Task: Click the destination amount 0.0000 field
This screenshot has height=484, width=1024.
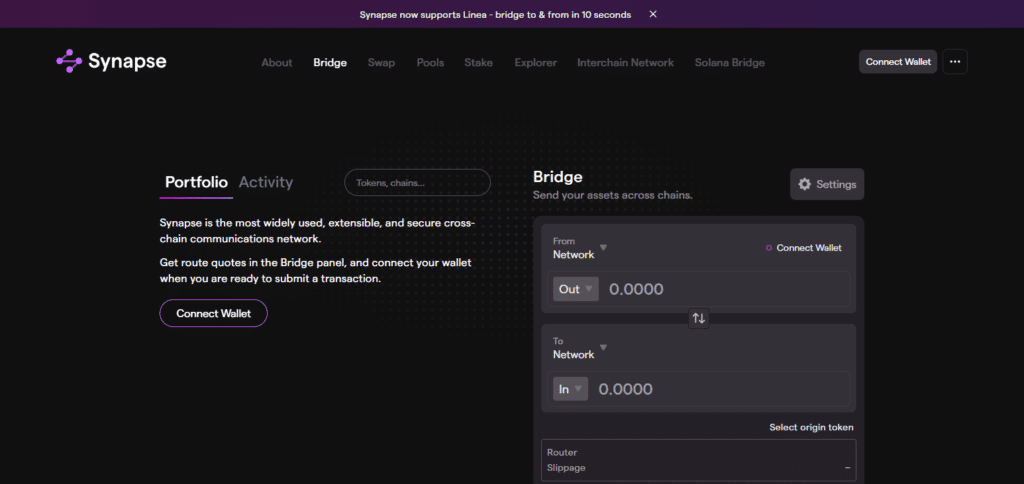Action: pos(626,389)
